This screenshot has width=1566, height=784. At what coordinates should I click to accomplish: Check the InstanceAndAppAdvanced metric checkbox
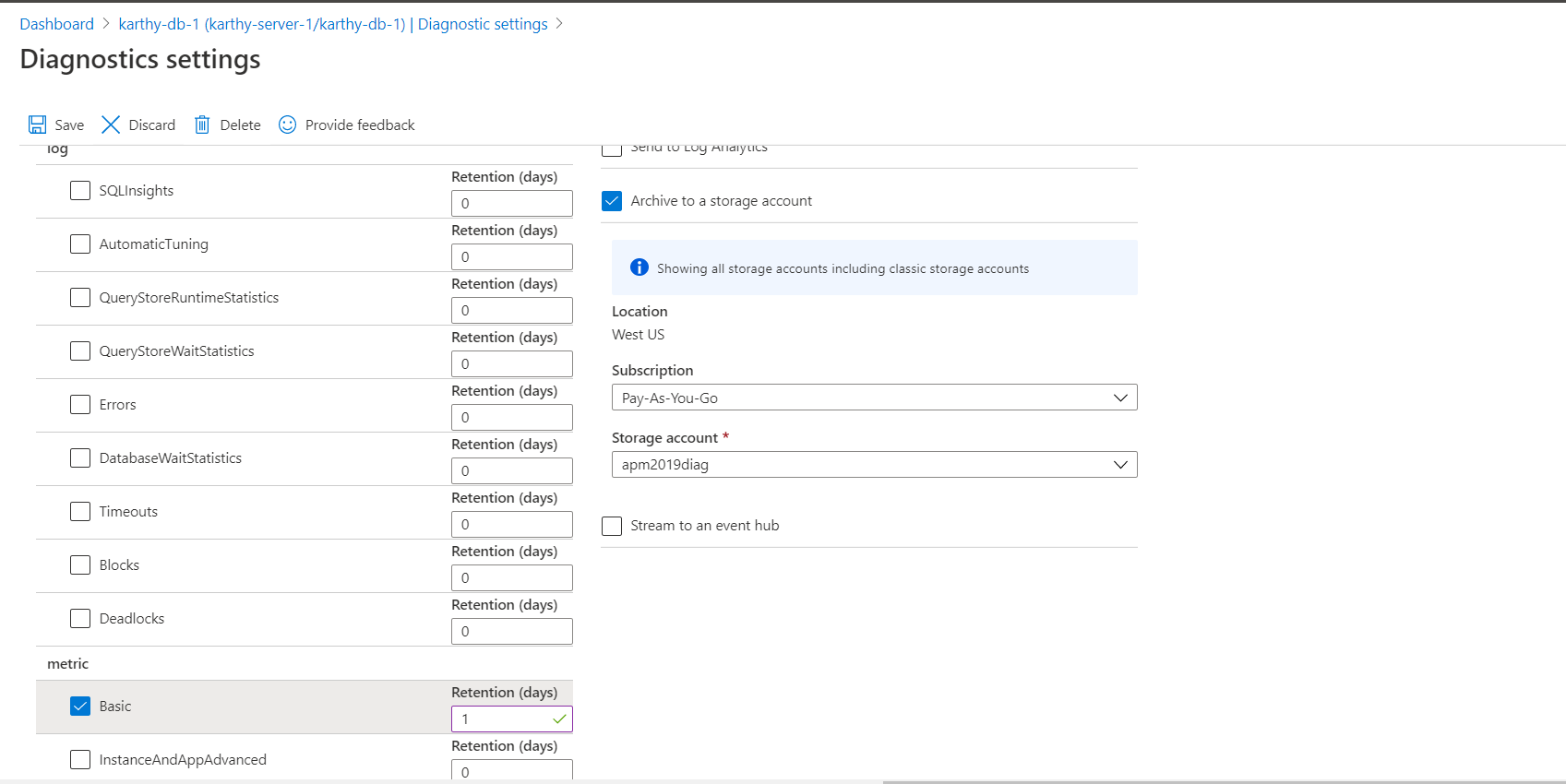(80, 760)
